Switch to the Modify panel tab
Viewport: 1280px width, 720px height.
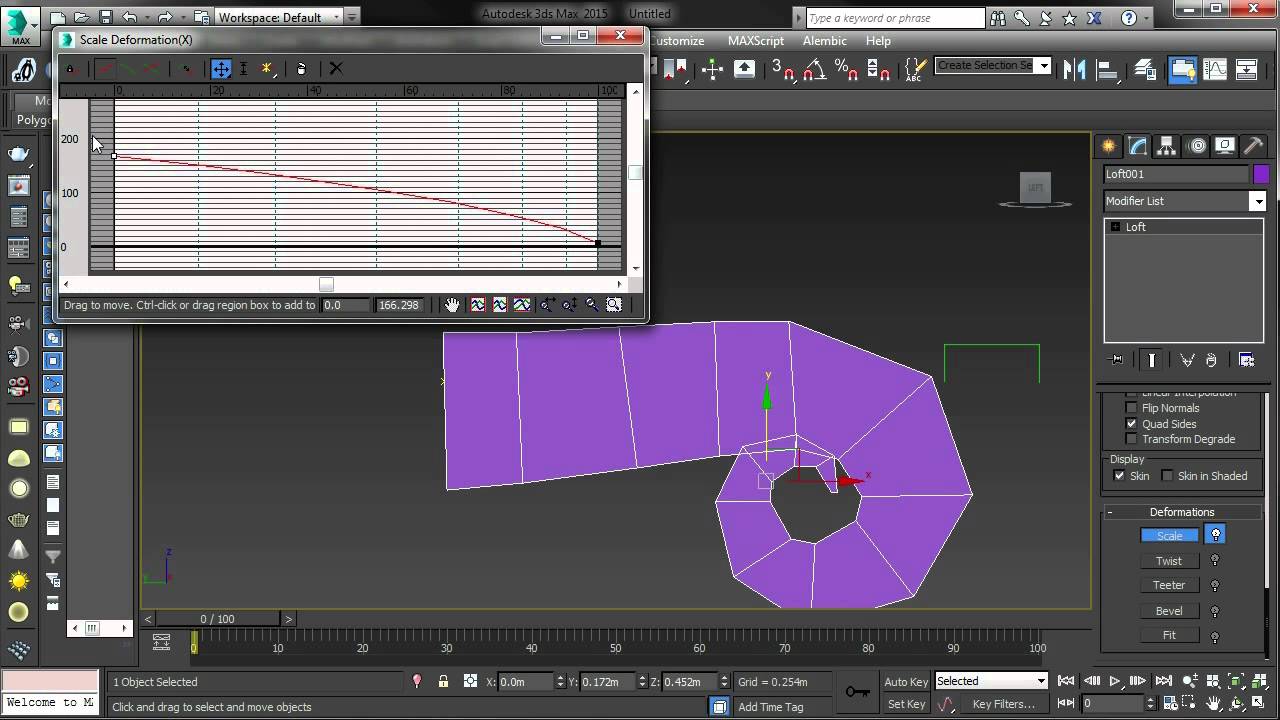1138,146
